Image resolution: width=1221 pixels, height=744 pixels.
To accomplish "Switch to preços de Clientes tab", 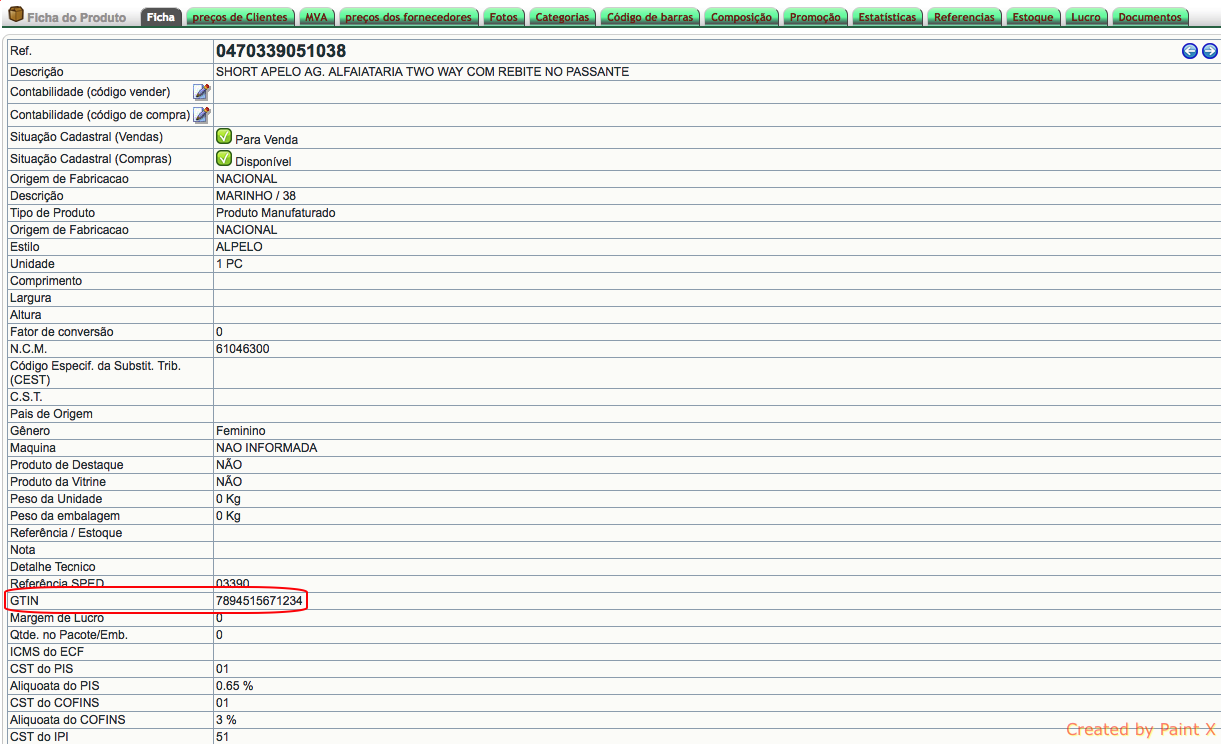I will click(x=240, y=17).
